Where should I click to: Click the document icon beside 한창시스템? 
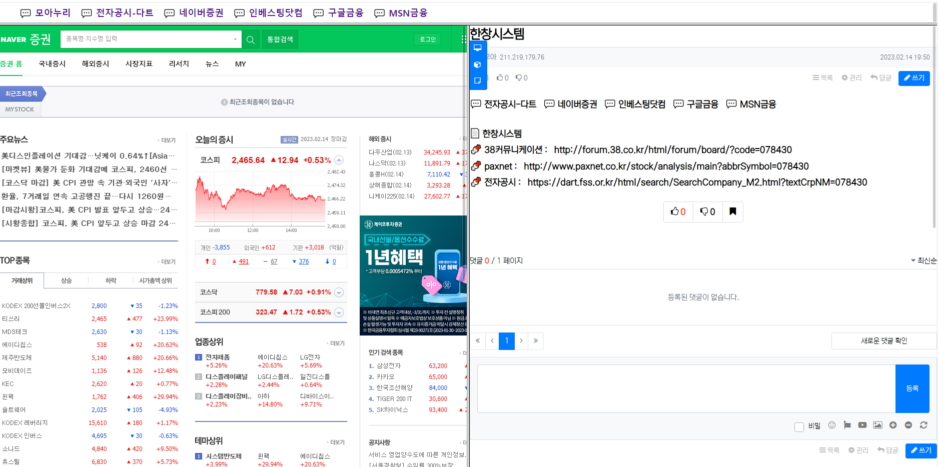pyautogui.click(x=476, y=133)
